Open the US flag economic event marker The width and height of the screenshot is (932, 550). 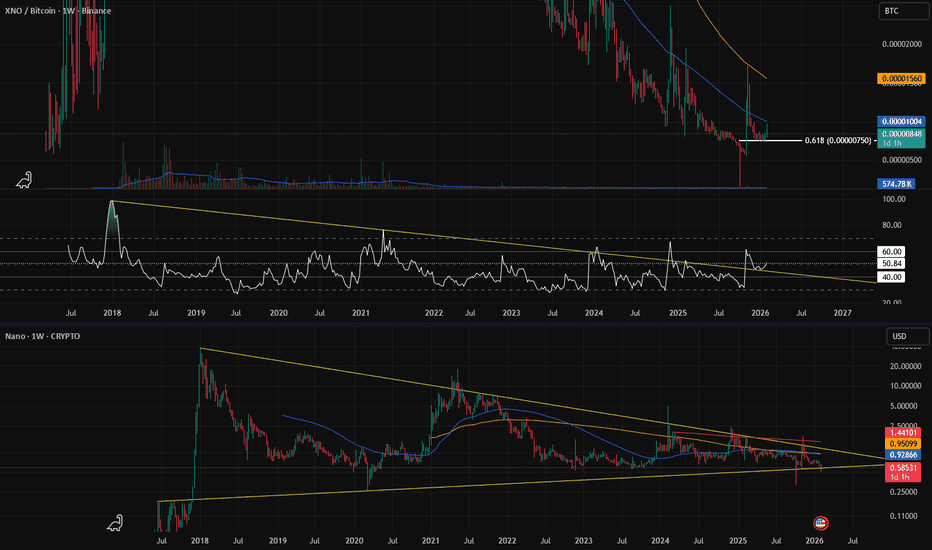pyautogui.click(x=821, y=523)
